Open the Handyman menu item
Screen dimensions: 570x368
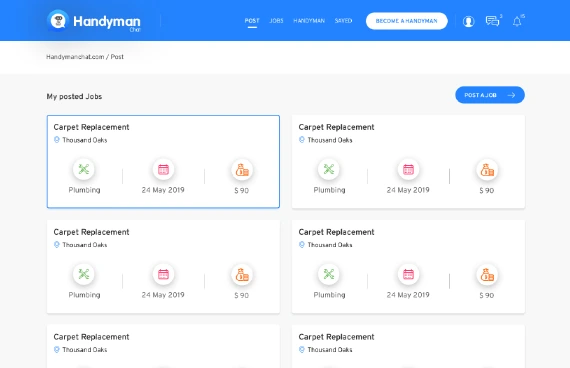coord(309,21)
